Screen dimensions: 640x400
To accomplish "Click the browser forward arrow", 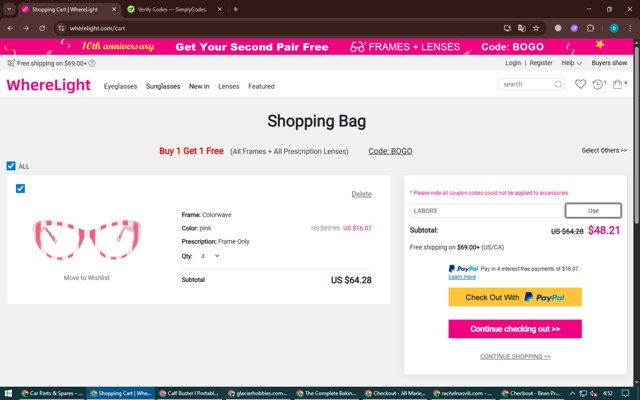I will 26,28.
